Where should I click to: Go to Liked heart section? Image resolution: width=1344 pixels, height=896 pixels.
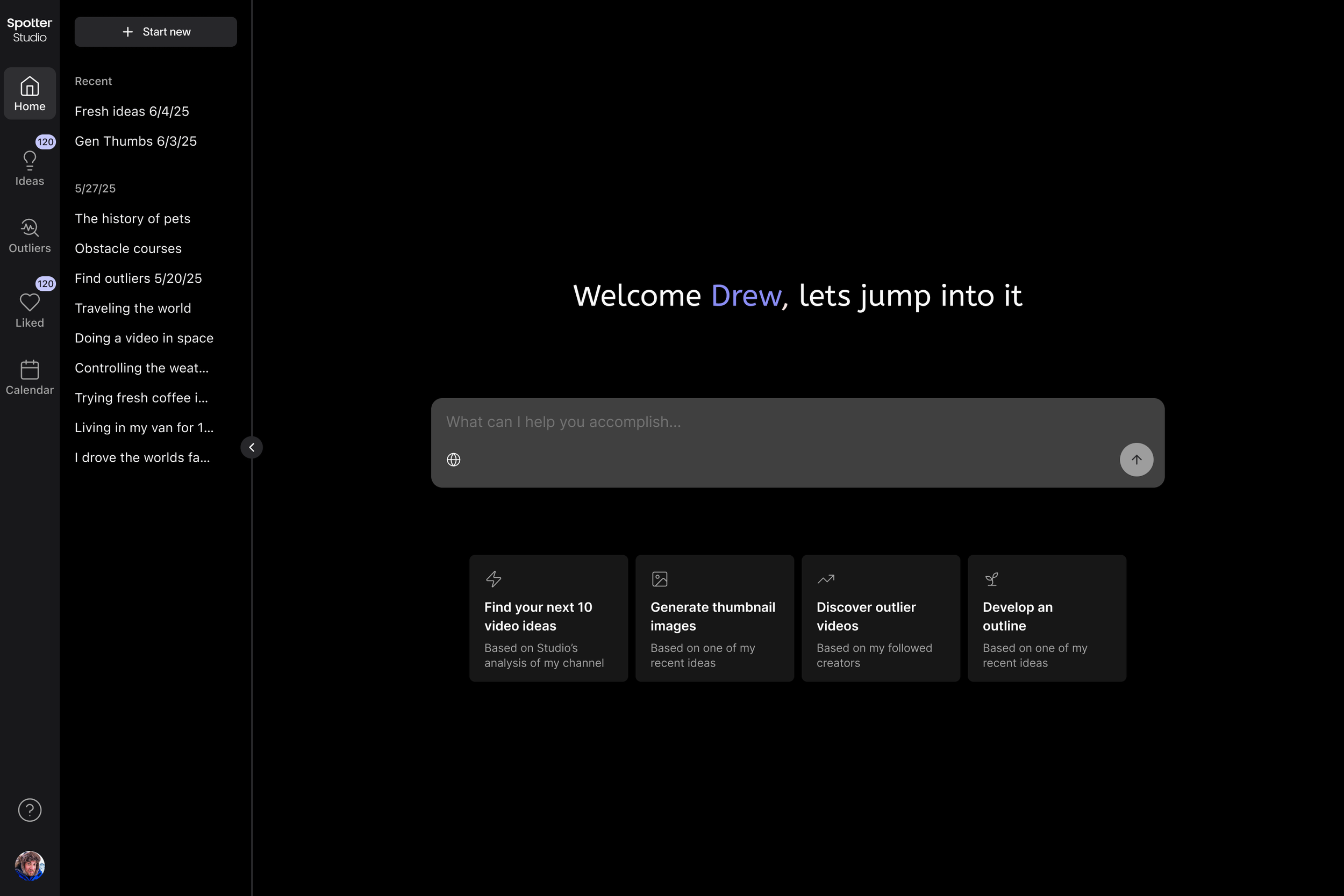[30, 309]
